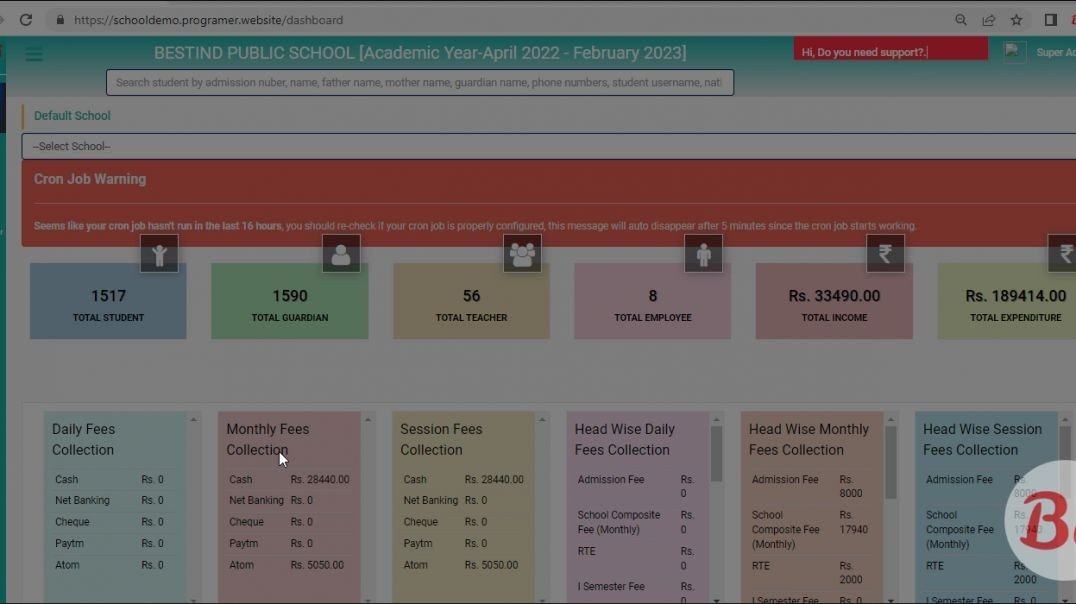
Task: Click the student search input field
Action: tap(420, 82)
